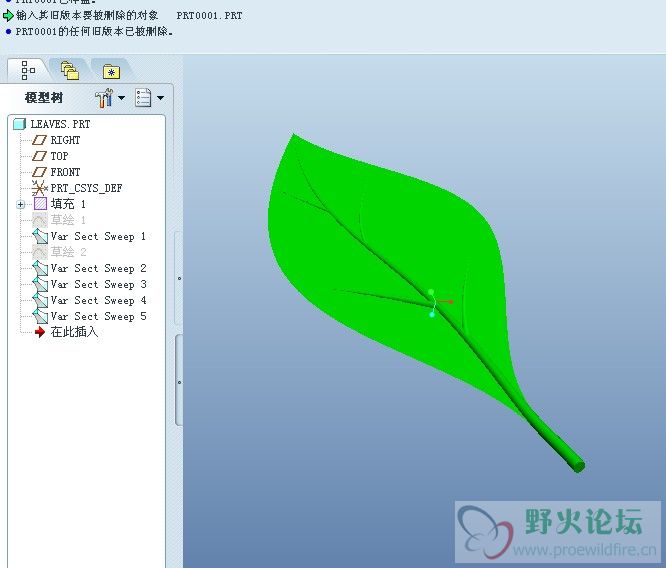
Task: Click the RIGHT plane icon
Action: pyautogui.click(x=40, y=140)
